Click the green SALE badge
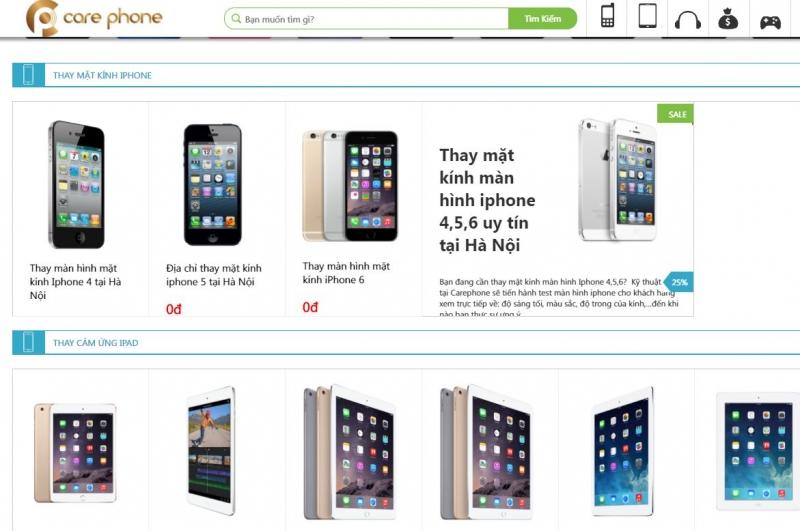 [675, 114]
